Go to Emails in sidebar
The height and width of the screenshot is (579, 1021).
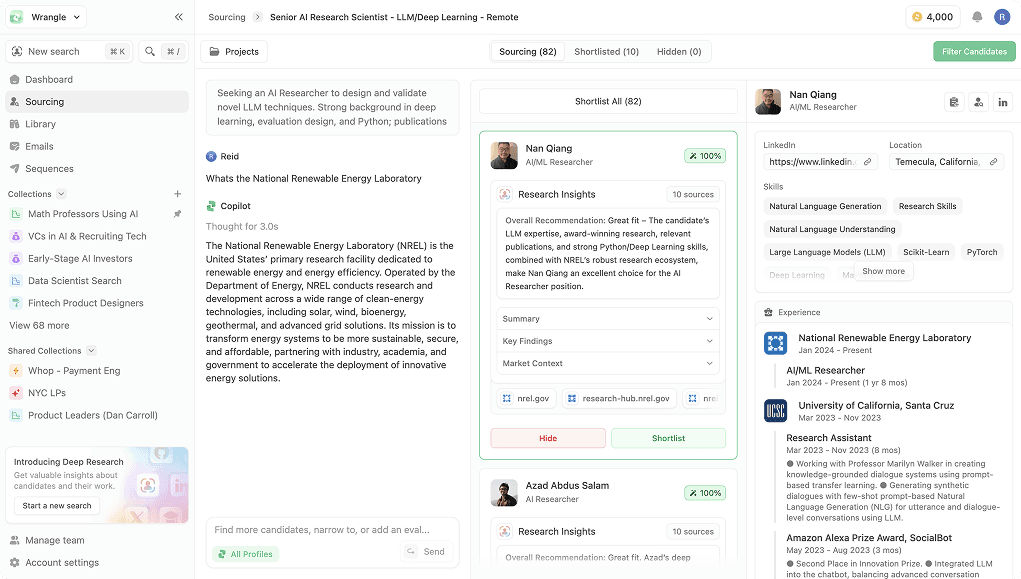[97, 146]
